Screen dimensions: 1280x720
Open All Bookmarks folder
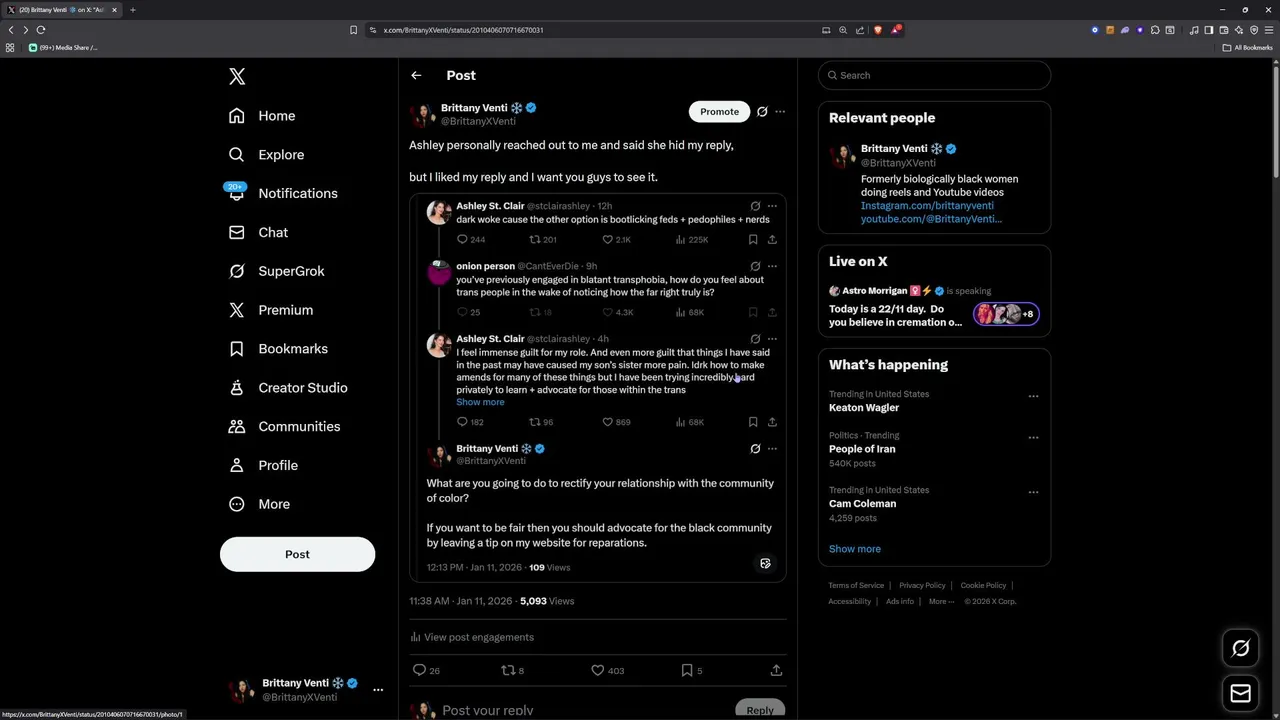pos(1247,47)
